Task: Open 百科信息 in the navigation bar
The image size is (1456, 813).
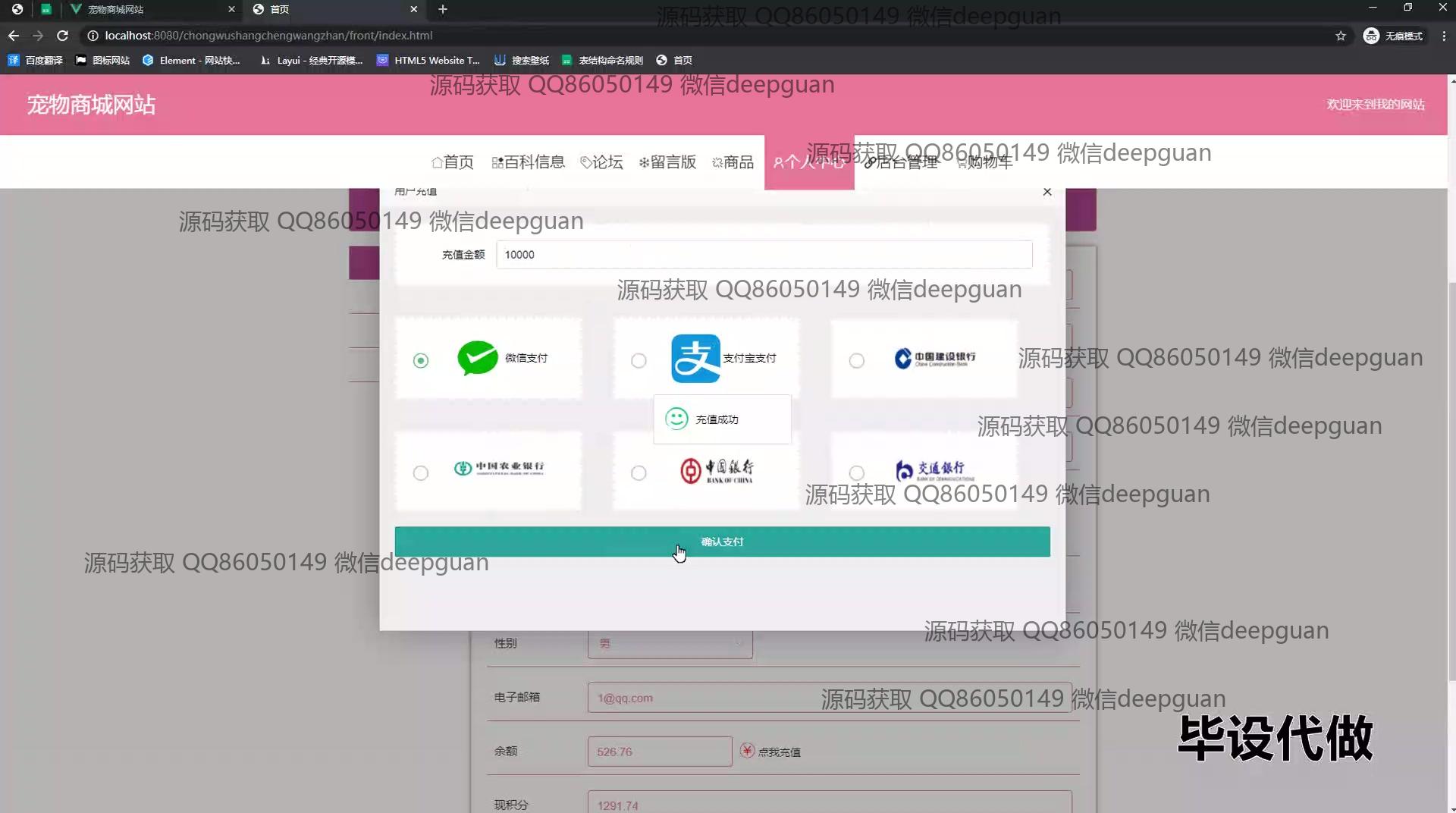Action: pyautogui.click(x=529, y=162)
